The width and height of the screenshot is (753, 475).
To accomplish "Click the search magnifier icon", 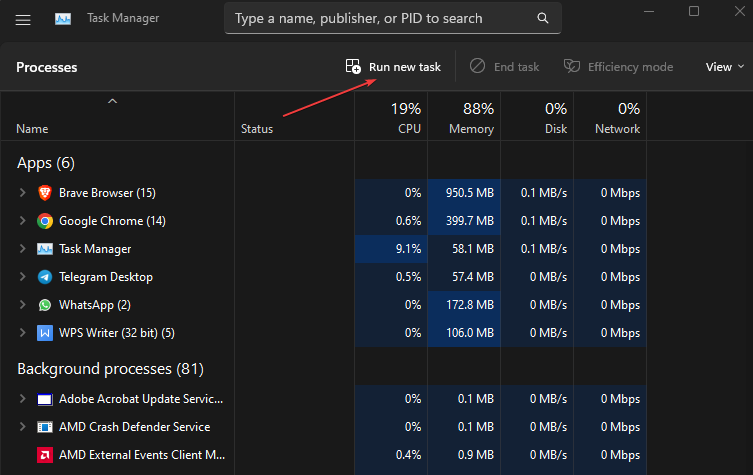I will [x=543, y=18].
